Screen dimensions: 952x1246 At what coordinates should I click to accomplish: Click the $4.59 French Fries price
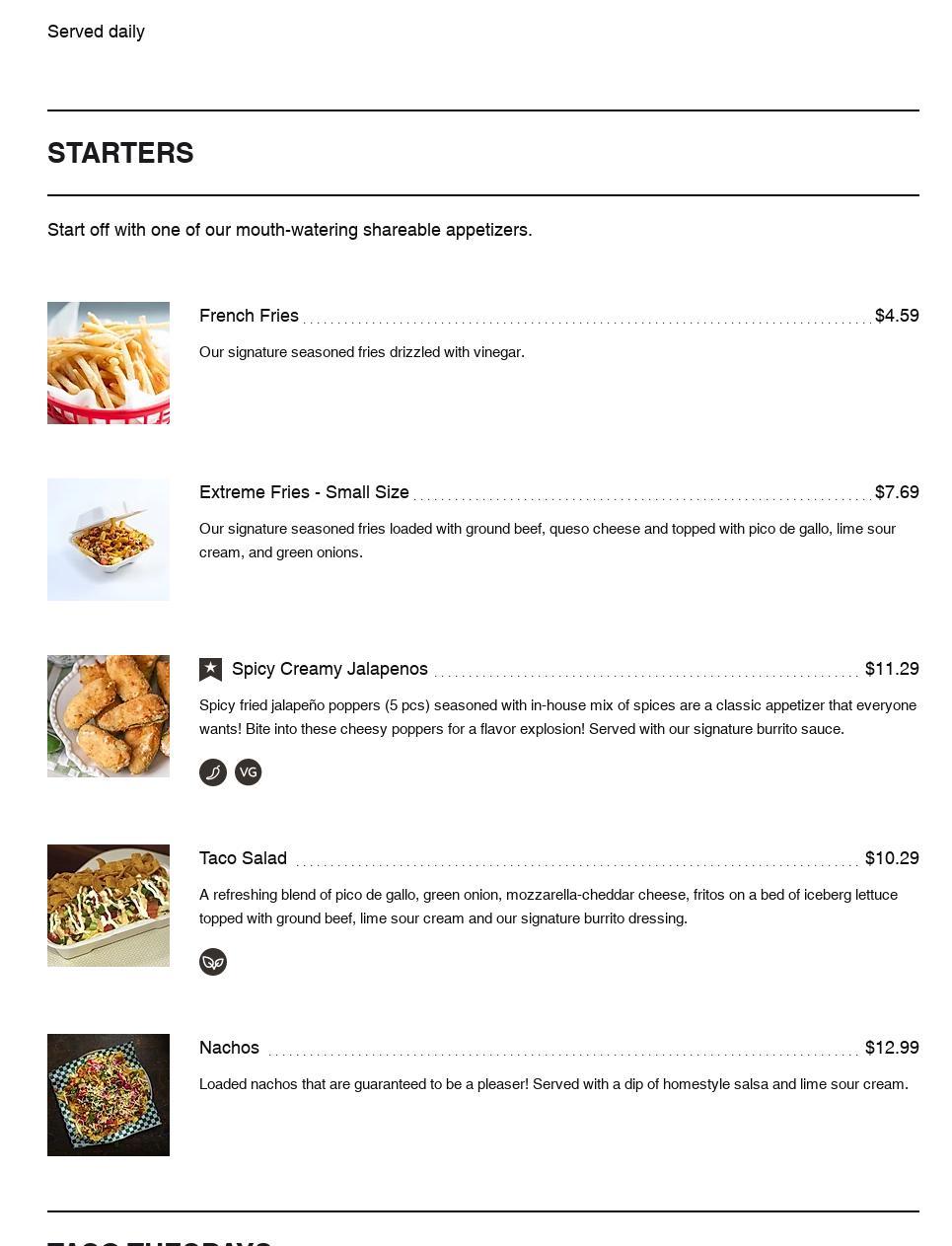pos(897,316)
